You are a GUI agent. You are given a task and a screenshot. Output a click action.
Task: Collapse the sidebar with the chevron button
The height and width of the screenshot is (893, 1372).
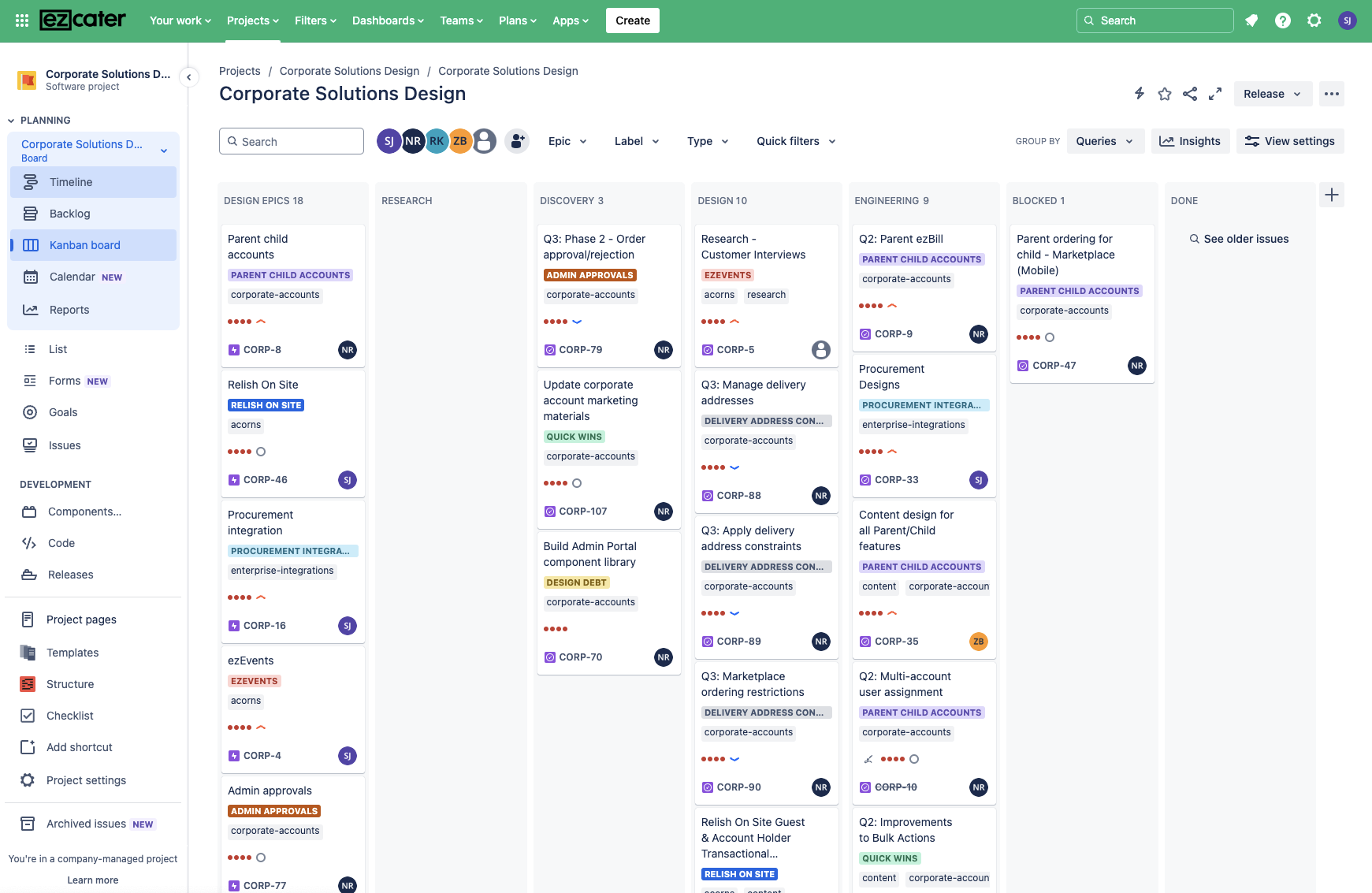click(188, 77)
